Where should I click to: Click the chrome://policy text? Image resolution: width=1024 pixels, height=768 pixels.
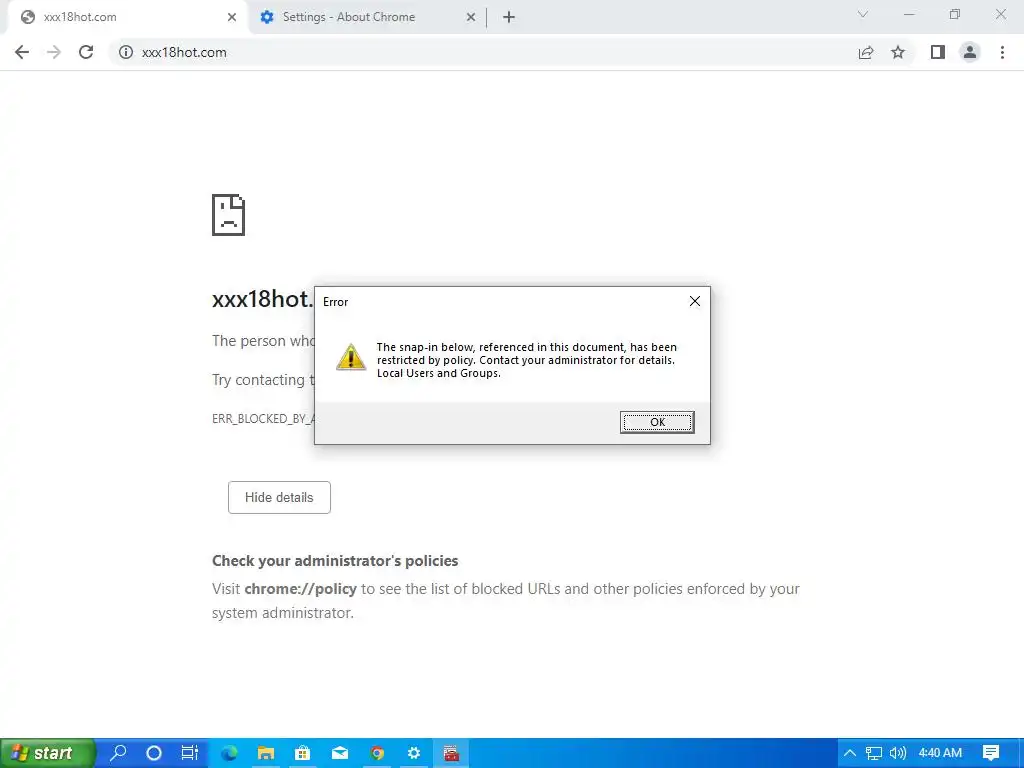(300, 589)
